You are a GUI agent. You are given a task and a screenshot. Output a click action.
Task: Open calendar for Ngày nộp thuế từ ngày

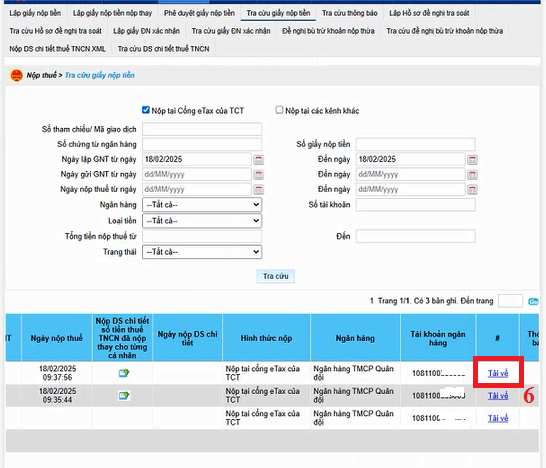pyautogui.click(x=258, y=189)
